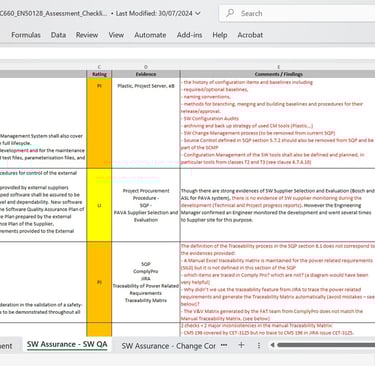
Task: Select the cell starting '2 checks = 2 major inconsistencies'
Action: [278, 329]
